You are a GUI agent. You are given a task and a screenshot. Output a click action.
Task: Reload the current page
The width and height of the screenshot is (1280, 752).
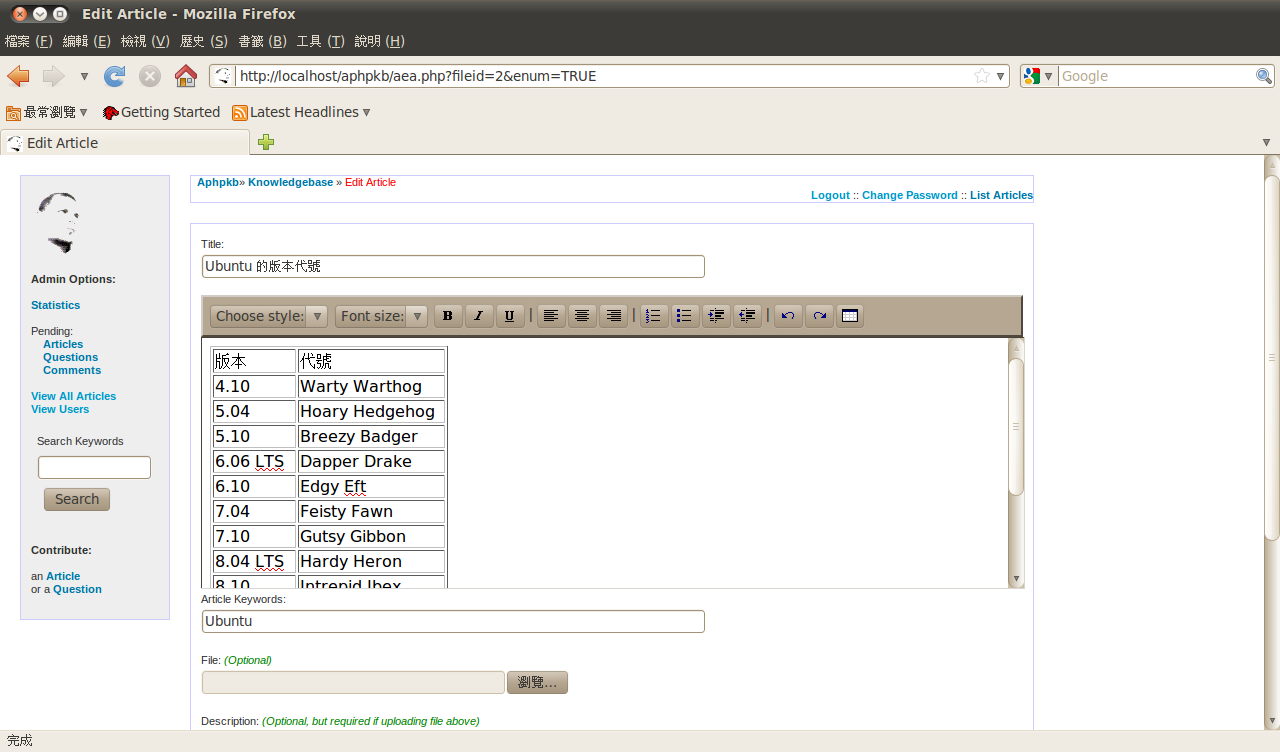click(x=115, y=76)
